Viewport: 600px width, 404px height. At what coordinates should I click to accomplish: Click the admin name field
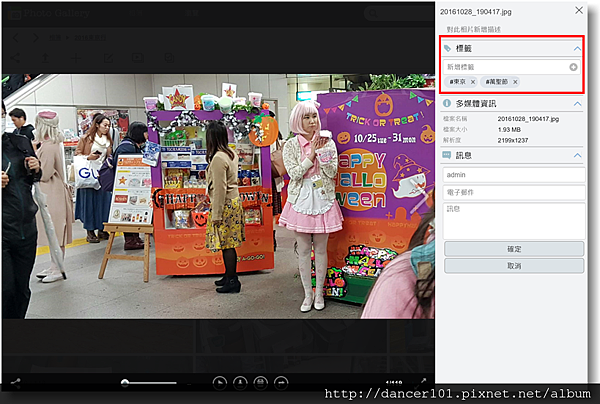point(514,175)
